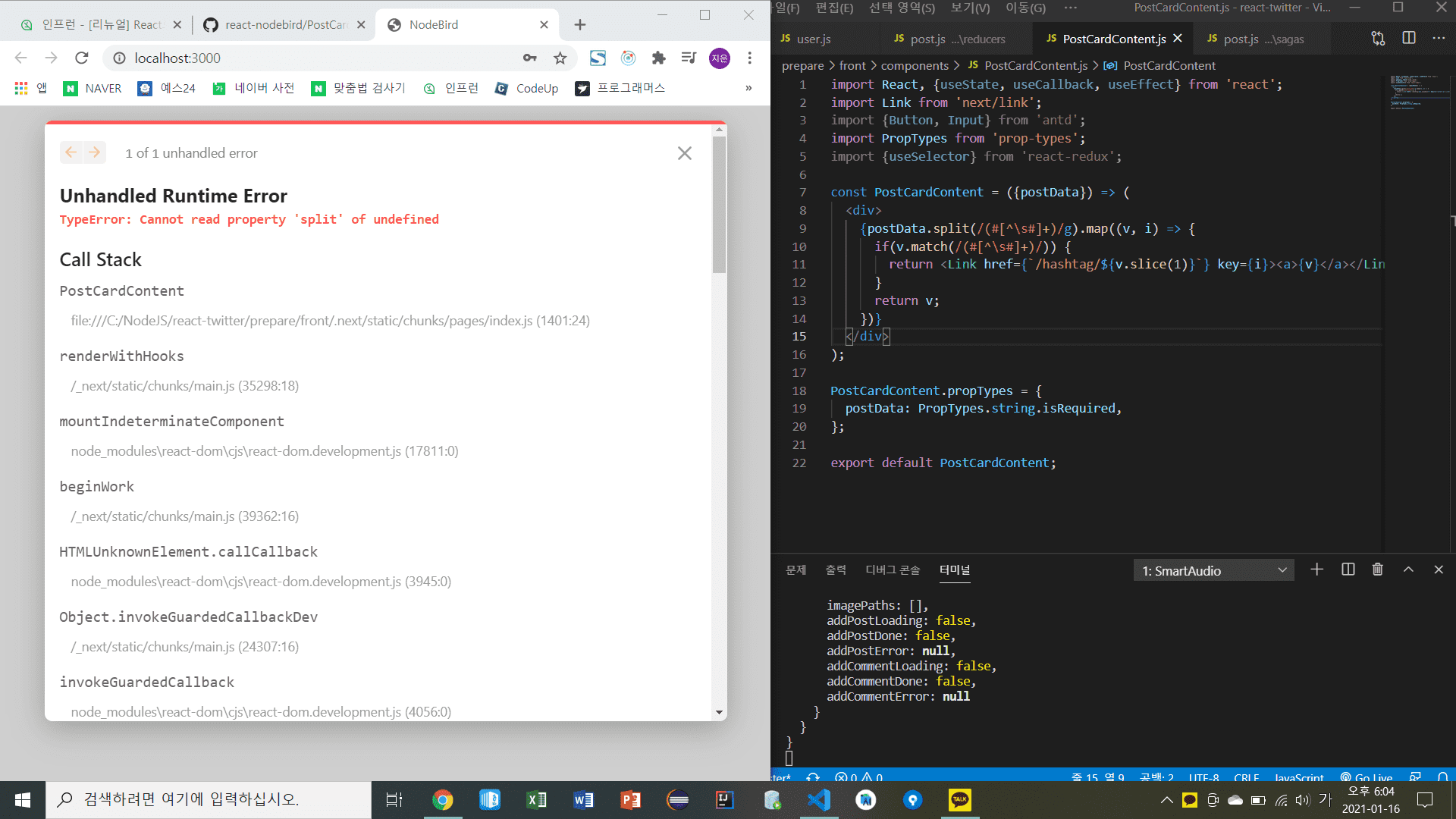
Task: Click the kill terminal trash icon
Action: (x=1378, y=570)
